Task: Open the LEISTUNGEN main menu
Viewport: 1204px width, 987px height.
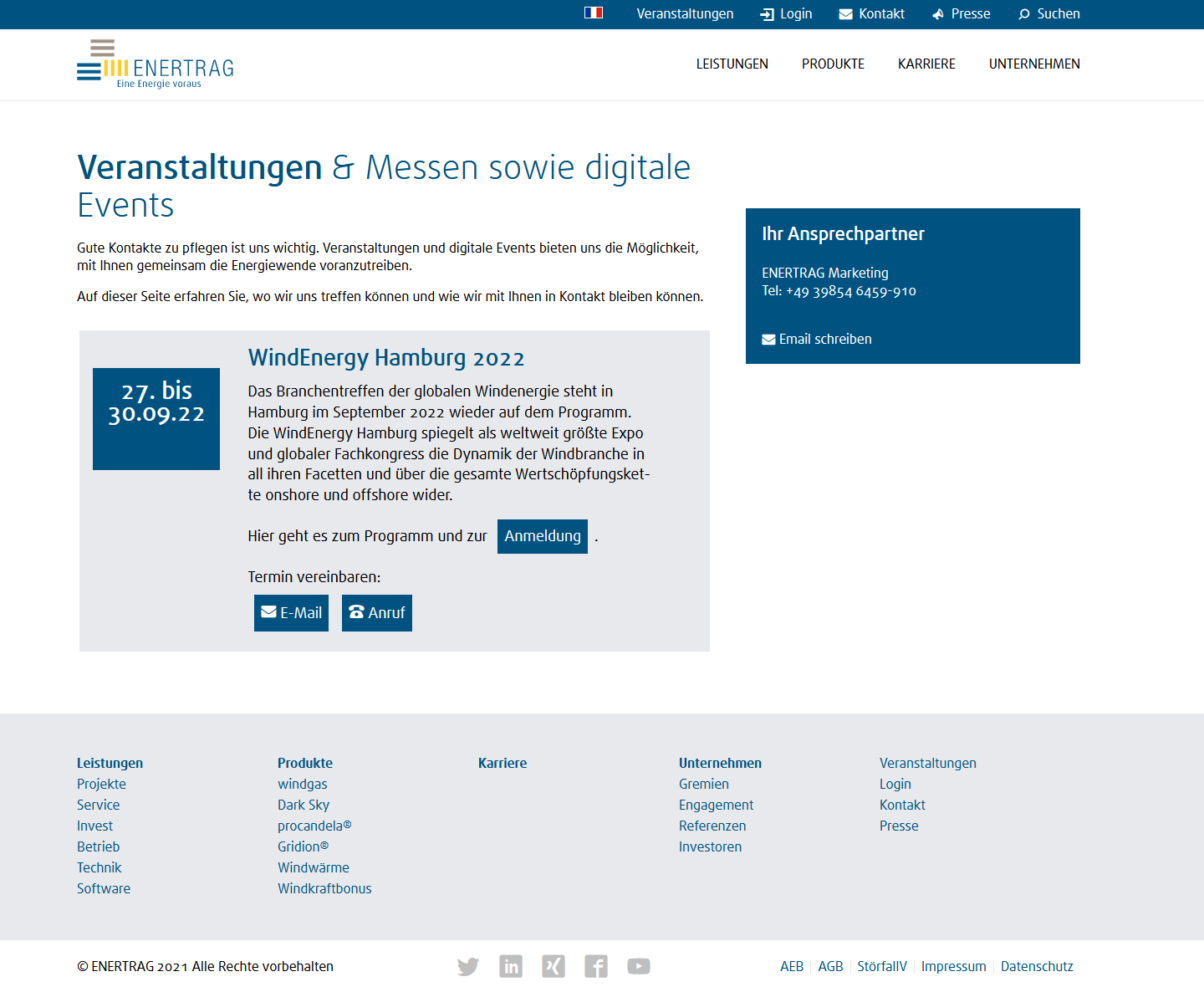Action: (732, 64)
